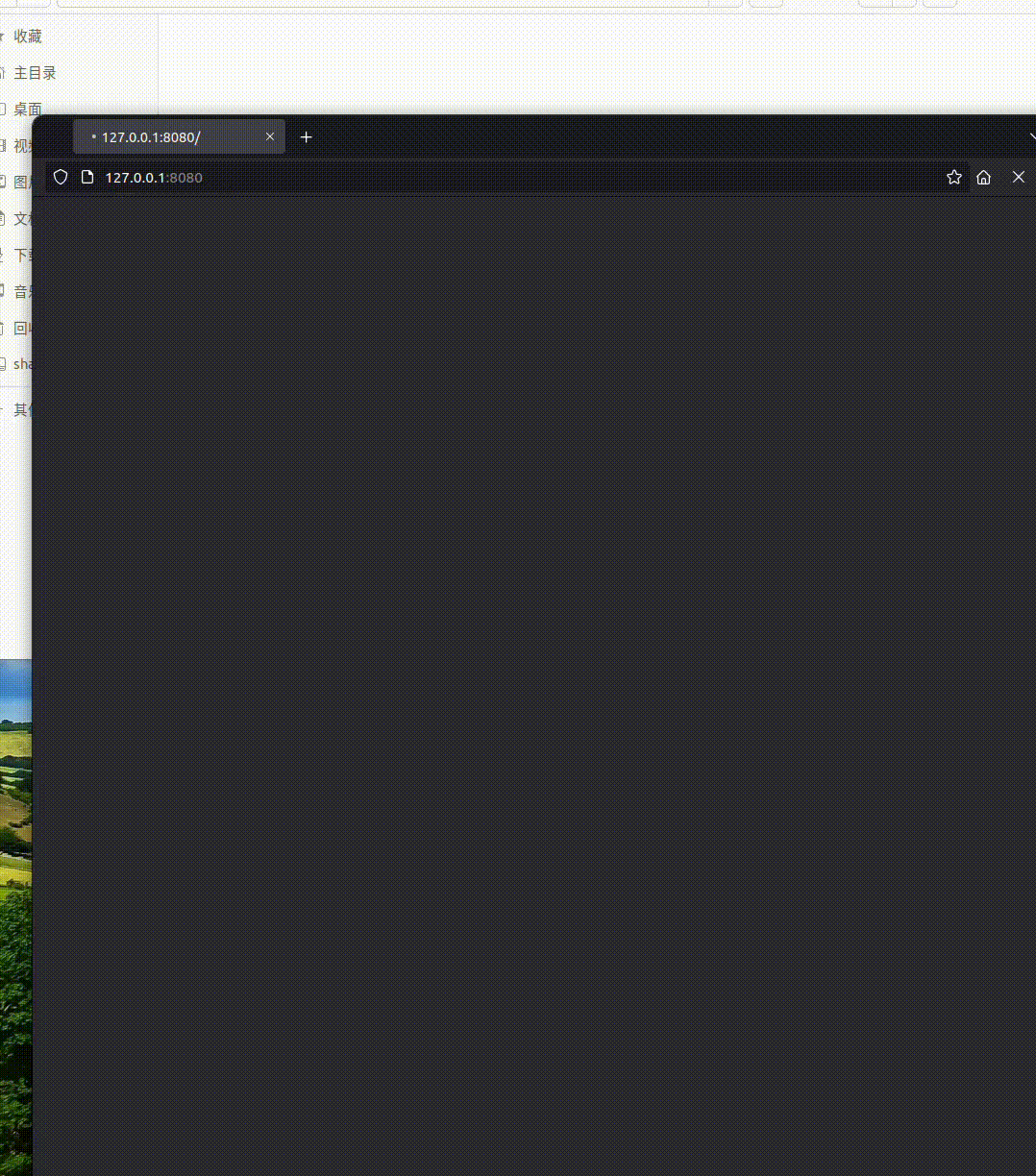This screenshot has height=1176, width=1036.
Task: Open the 图片 (Pictures) sidebar icon
Action: [21, 182]
